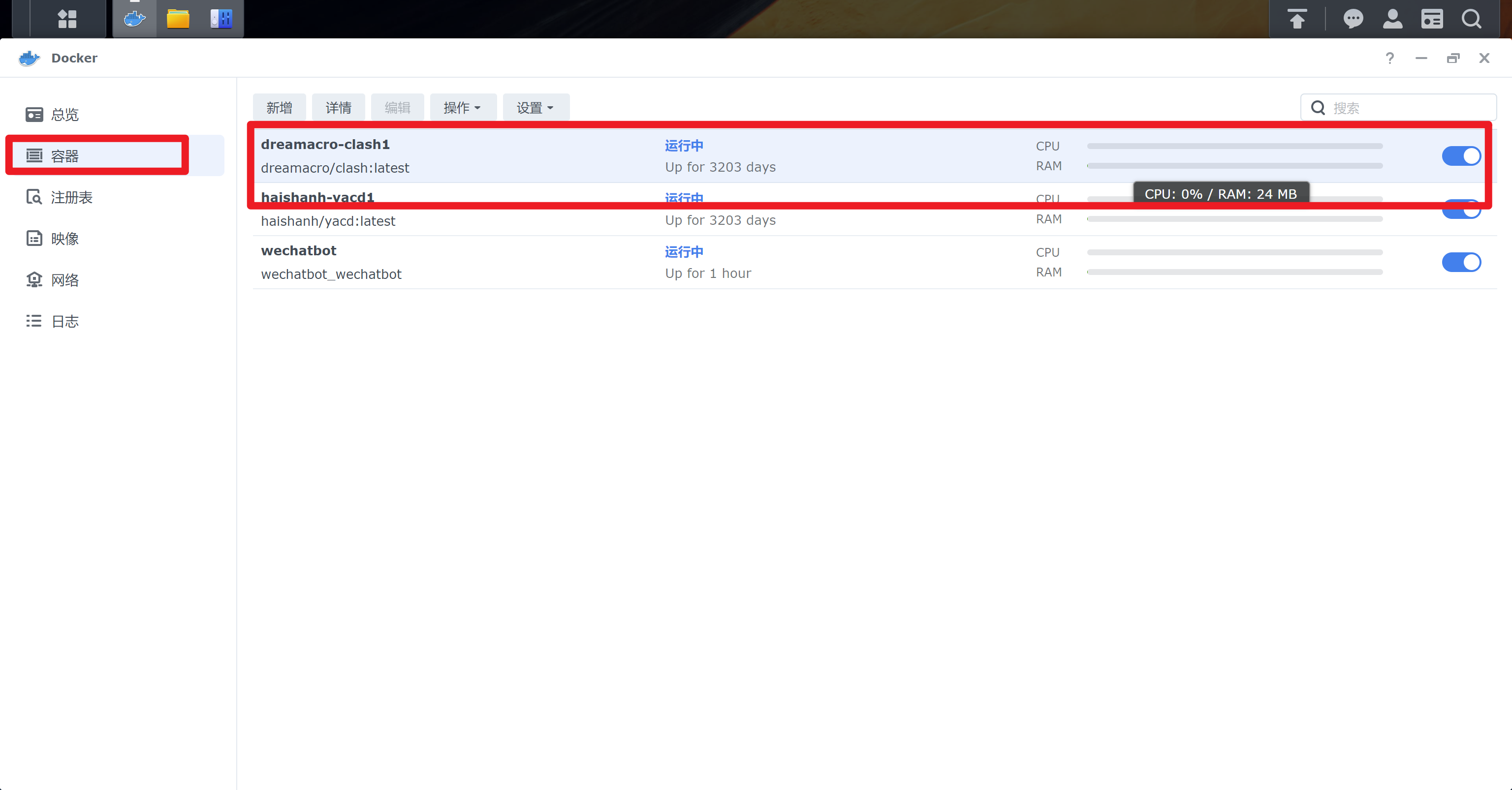Open the DSM main menu icon
Viewport: 1512px width, 790px height.
pyautogui.click(x=67, y=19)
